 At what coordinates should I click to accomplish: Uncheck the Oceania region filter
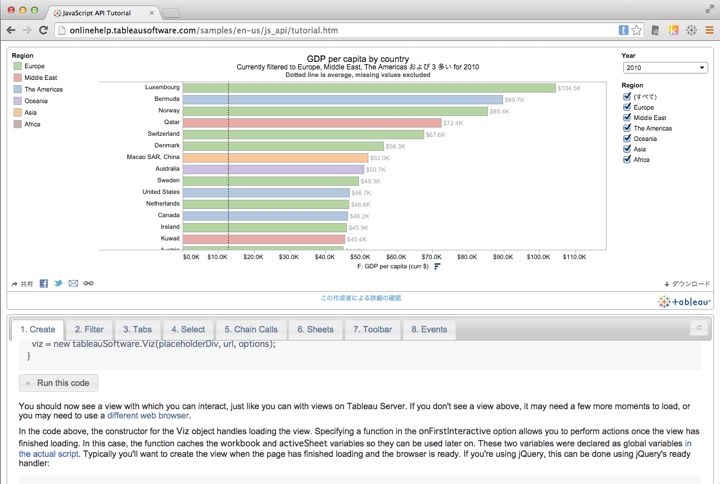tap(627, 139)
